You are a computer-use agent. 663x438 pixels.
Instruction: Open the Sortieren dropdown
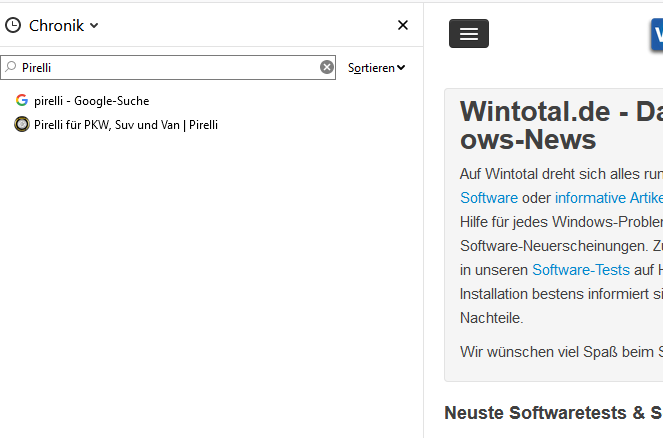click(376, 68)
